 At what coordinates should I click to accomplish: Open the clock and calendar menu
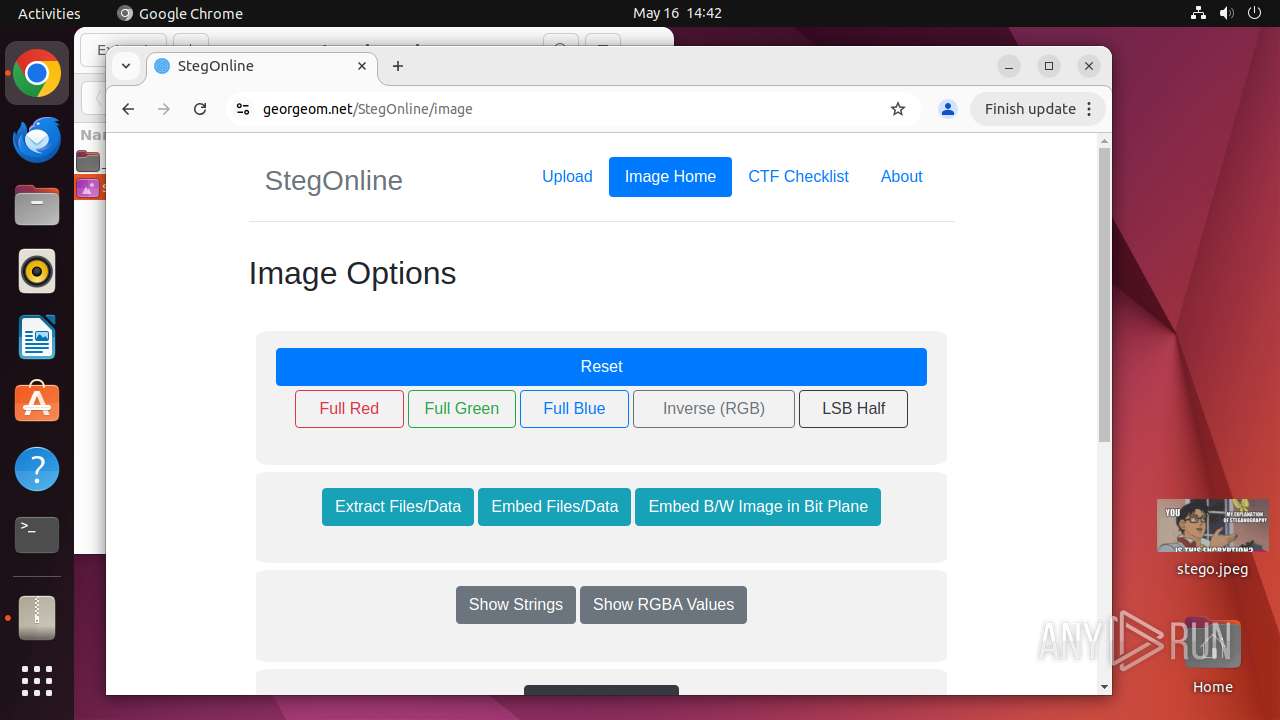677,13
